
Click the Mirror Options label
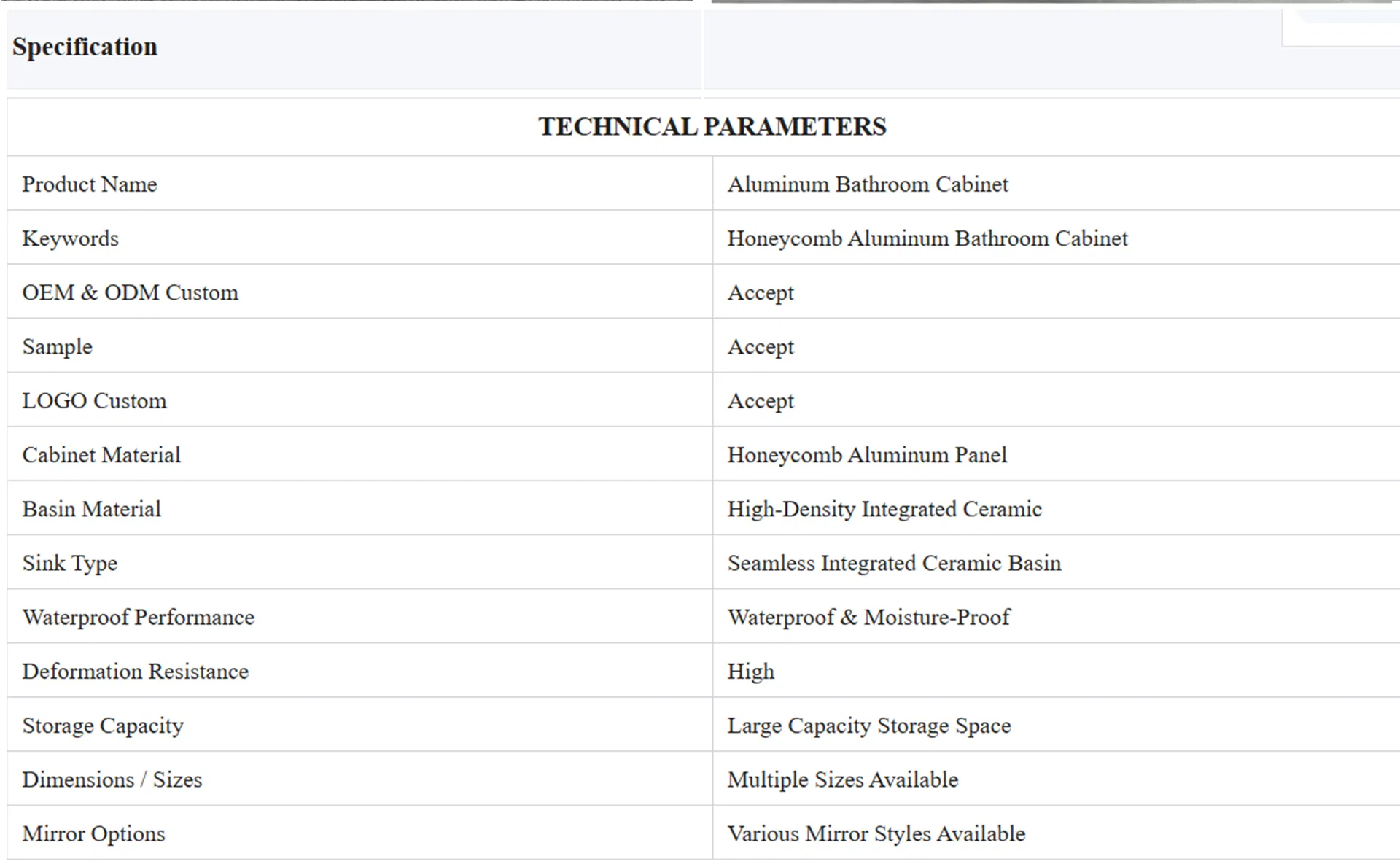coord(93,834)
